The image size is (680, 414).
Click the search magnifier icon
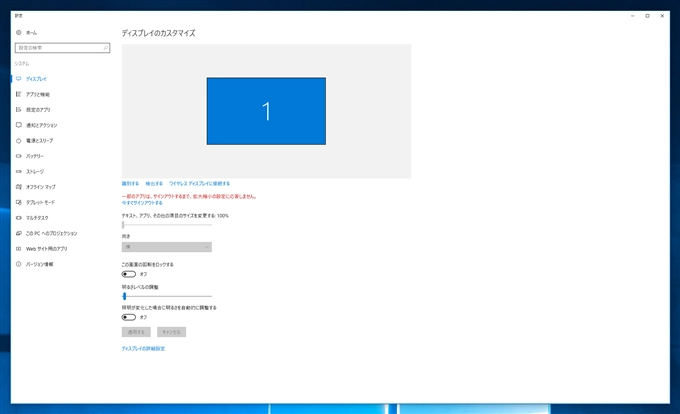point(105,48)
